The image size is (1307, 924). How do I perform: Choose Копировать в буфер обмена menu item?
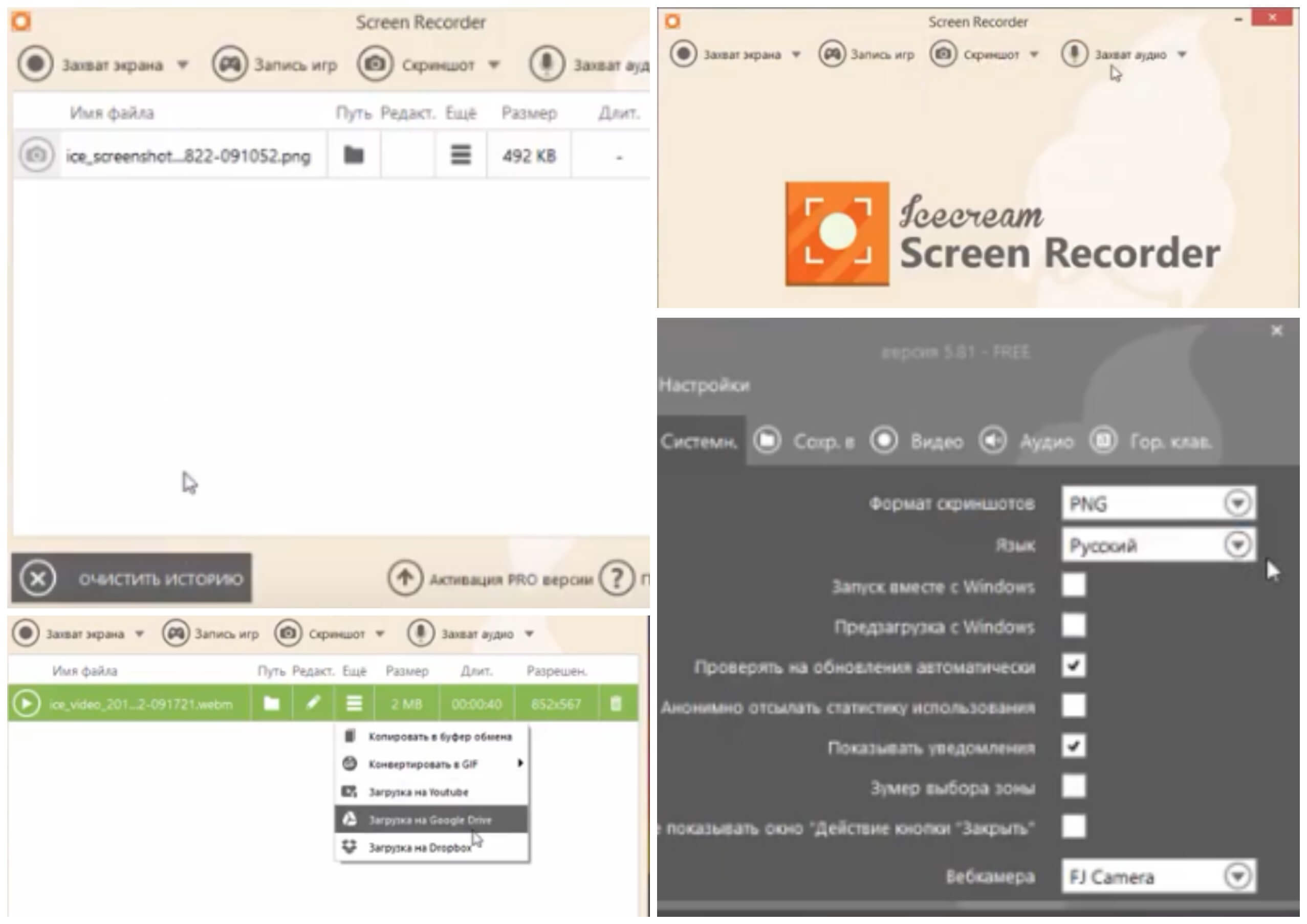click(431, 737)
